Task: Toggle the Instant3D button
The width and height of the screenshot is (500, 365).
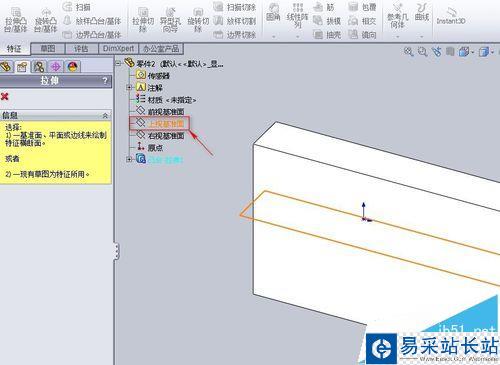Action: point(451,16)
